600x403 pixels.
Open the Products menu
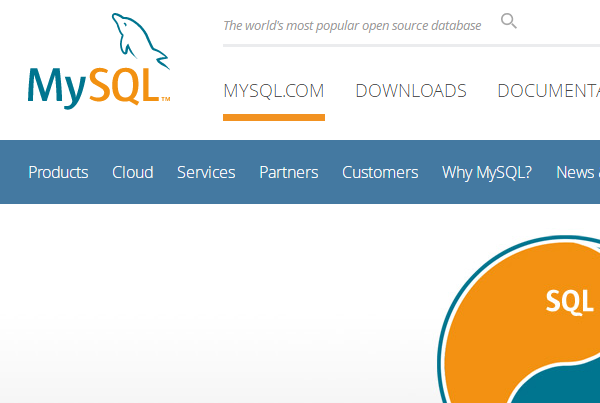point(58,172)
